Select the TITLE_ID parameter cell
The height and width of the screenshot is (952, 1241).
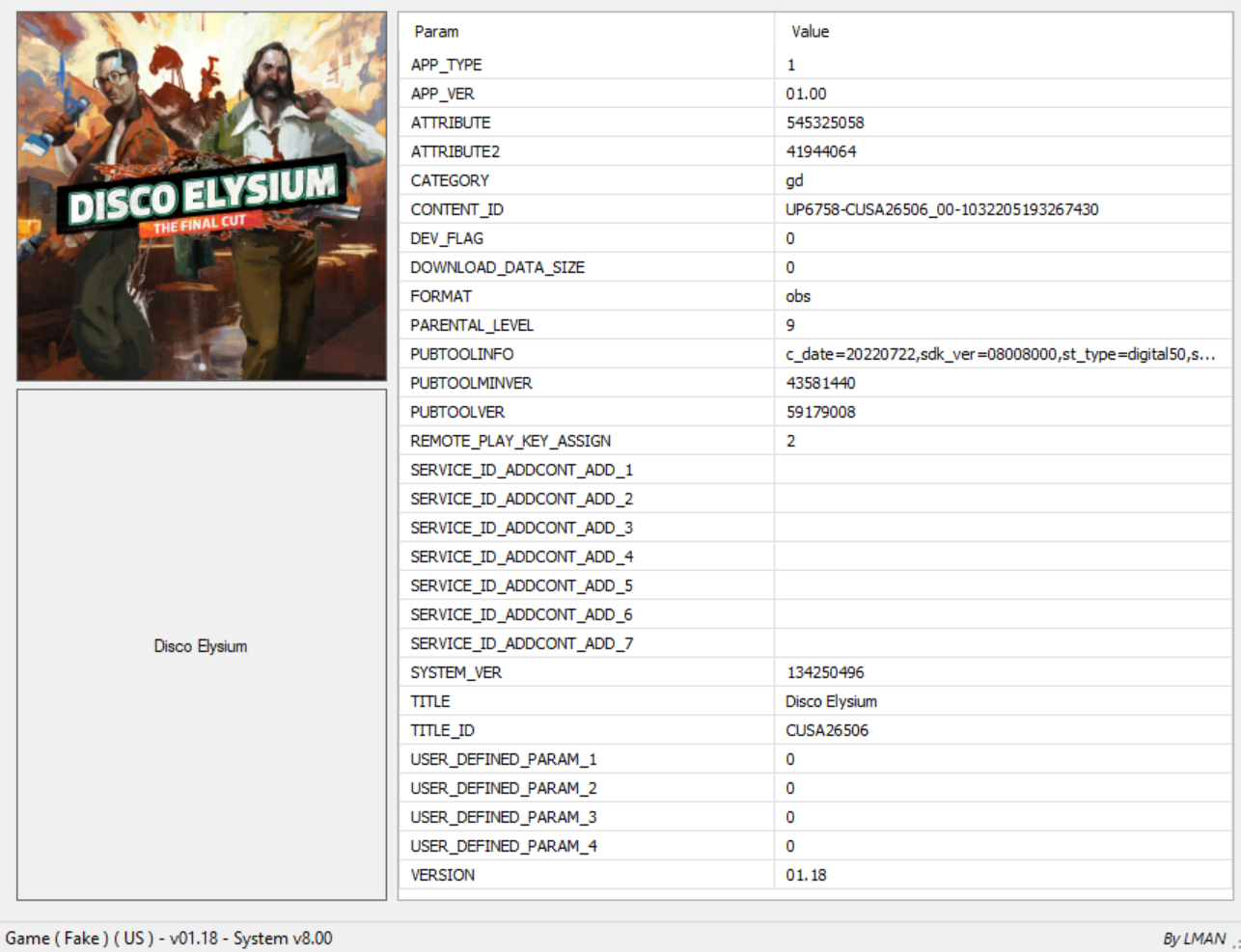(x=587, y=730)
